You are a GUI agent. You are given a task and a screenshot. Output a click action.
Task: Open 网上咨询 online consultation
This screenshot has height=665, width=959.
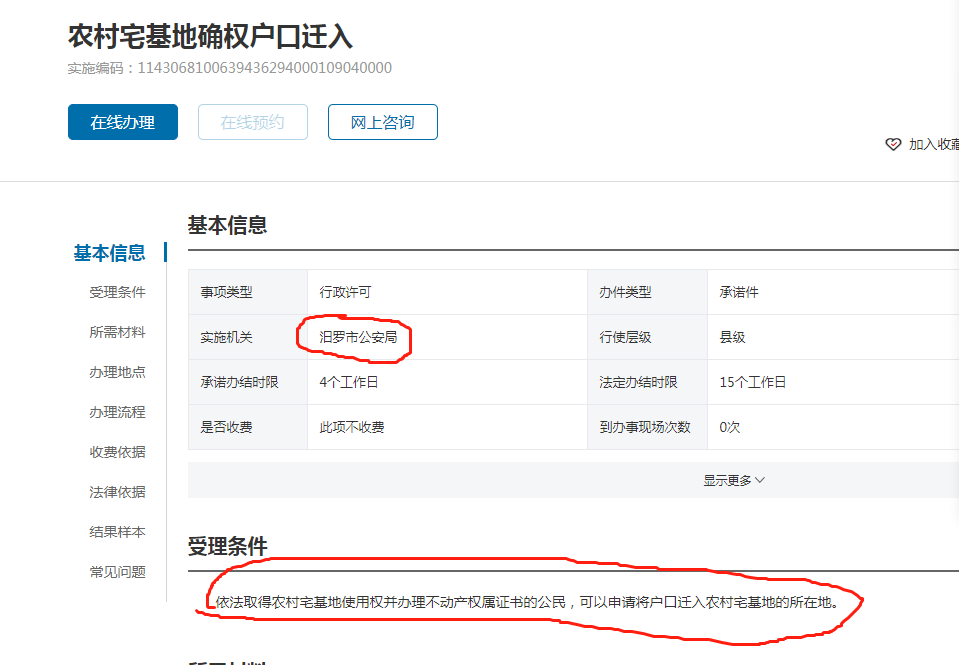[x=382, y=122]
